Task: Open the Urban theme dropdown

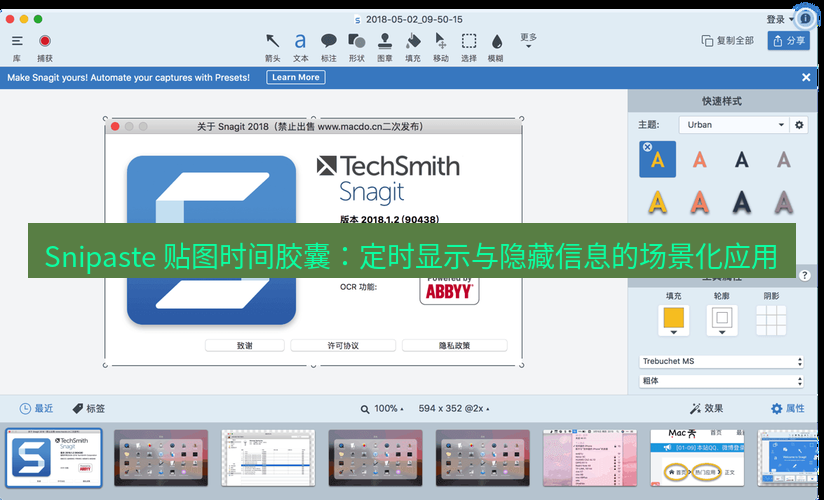Action: point(734,125)
